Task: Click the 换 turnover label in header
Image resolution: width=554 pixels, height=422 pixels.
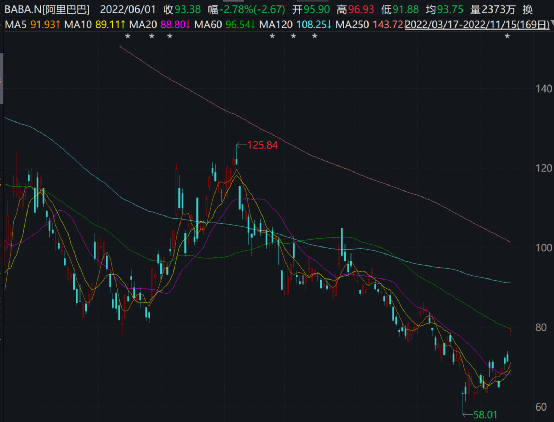Action: click(x=527, y=9)
